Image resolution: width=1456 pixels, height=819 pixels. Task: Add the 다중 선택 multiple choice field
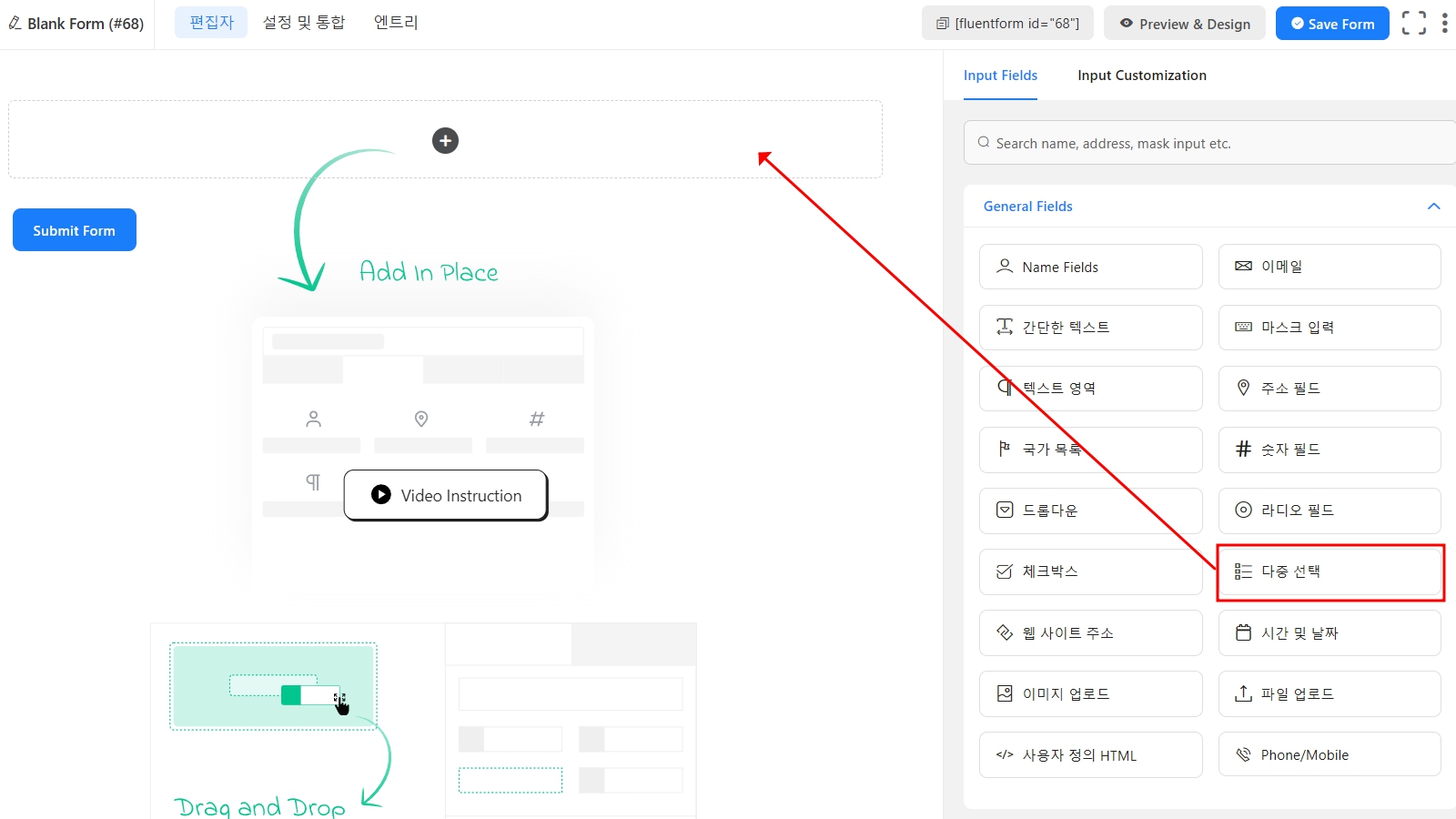coord(1330,571)
